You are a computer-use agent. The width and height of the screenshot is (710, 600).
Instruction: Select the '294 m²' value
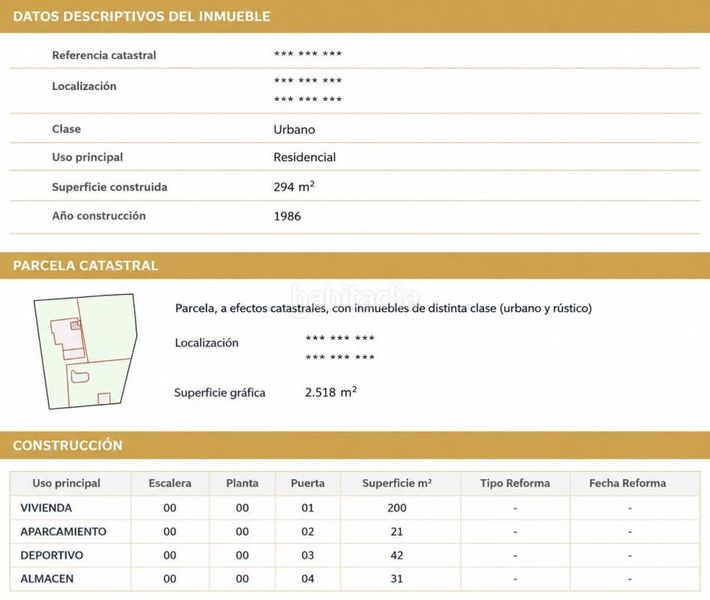click(x=294, y=186)
